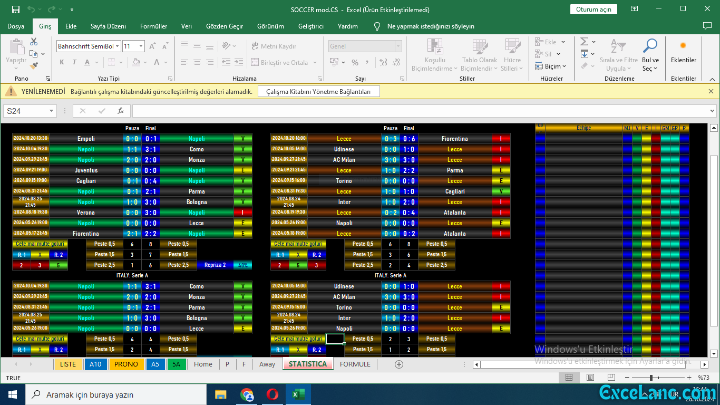The width and height of the screenshot is (720, 405).
Task: Open the Dosya menu
Action: [x=16, y=26]
